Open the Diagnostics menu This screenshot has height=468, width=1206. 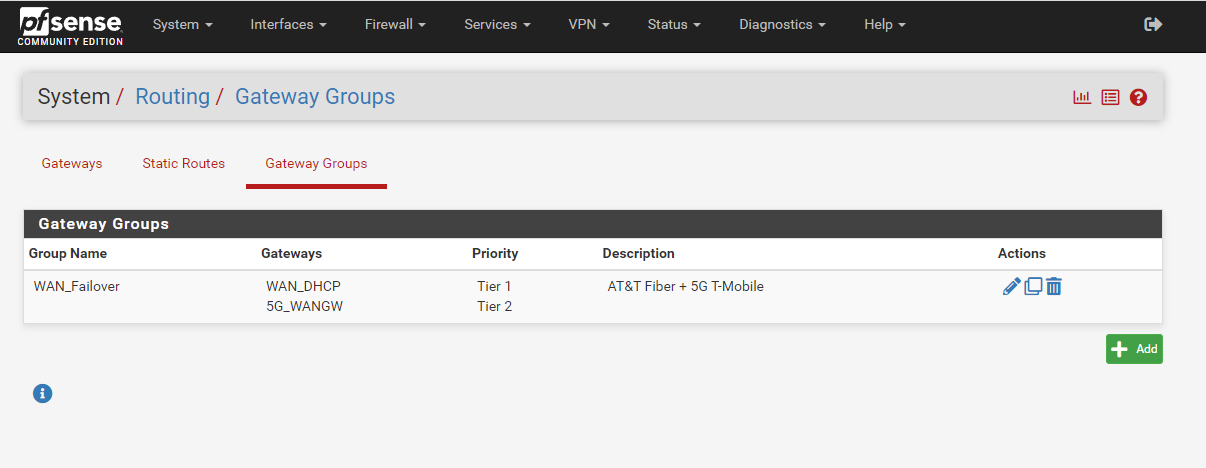tap(782, 24)
